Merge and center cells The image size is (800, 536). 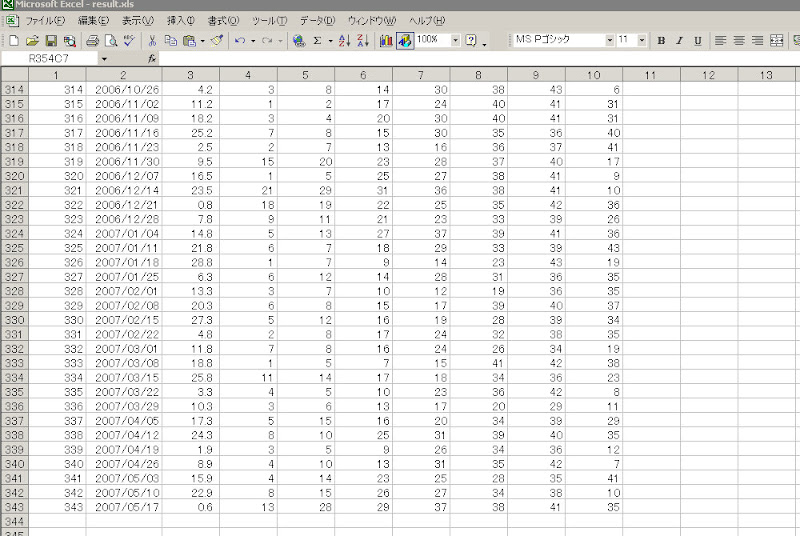point(777,41)
